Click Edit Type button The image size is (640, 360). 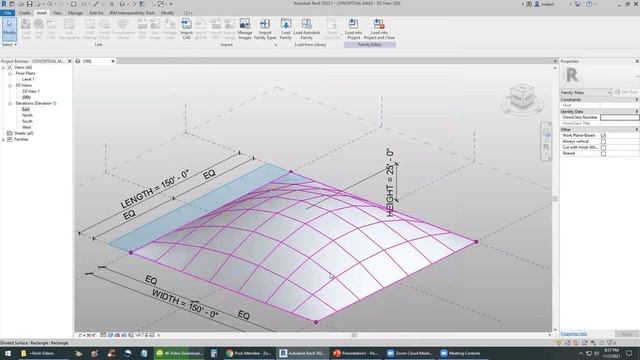pos(626,93)
